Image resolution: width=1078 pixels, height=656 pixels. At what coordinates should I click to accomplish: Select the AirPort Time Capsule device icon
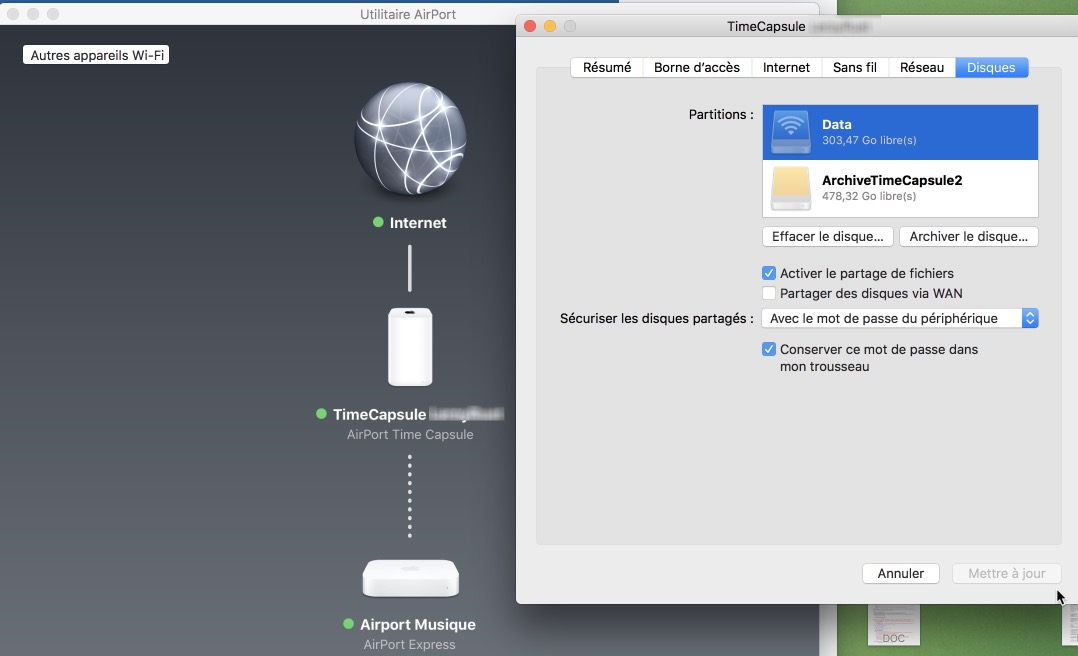[410, 347]
